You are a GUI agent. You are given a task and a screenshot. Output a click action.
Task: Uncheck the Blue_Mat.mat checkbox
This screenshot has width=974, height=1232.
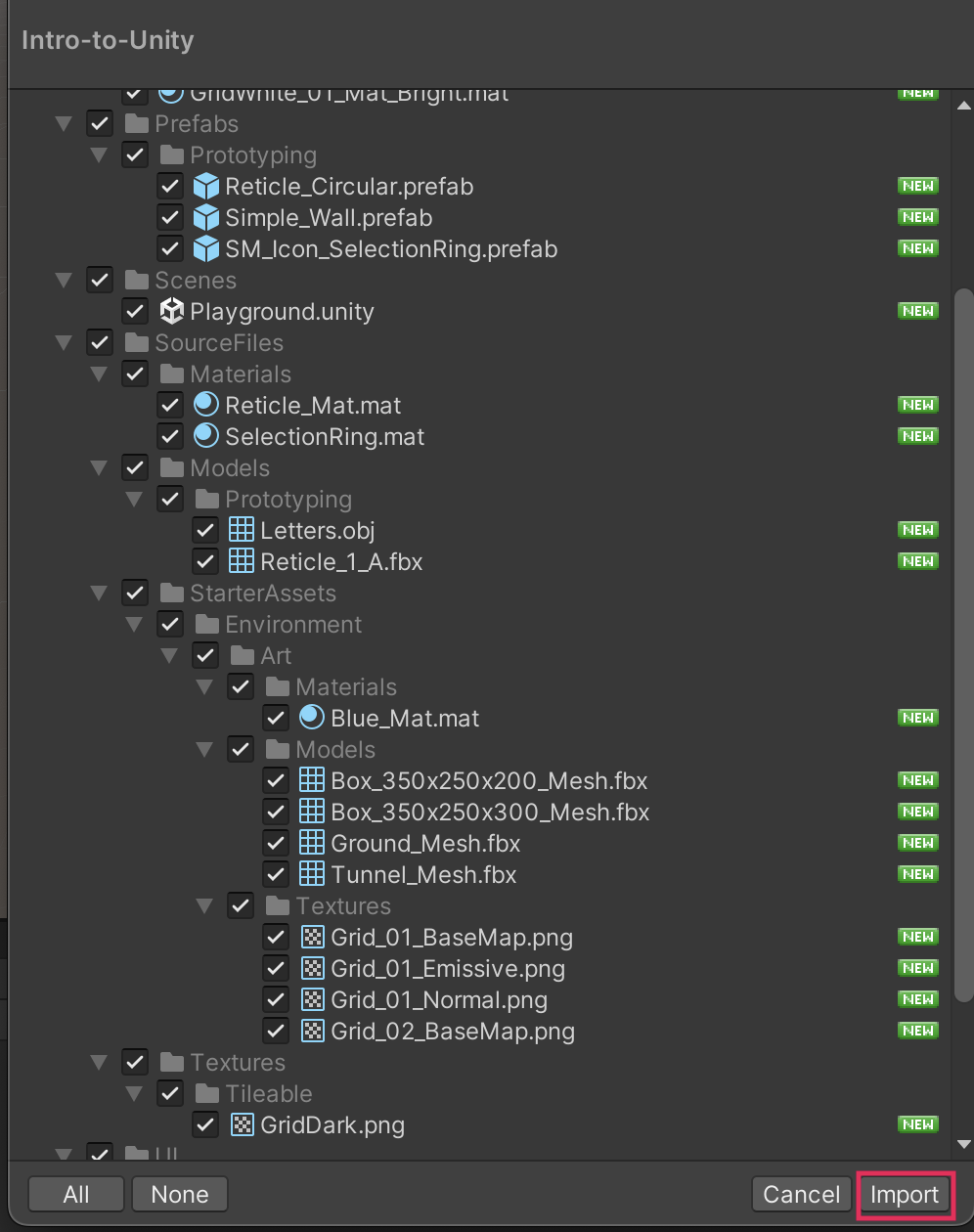(x=276, y=718)
